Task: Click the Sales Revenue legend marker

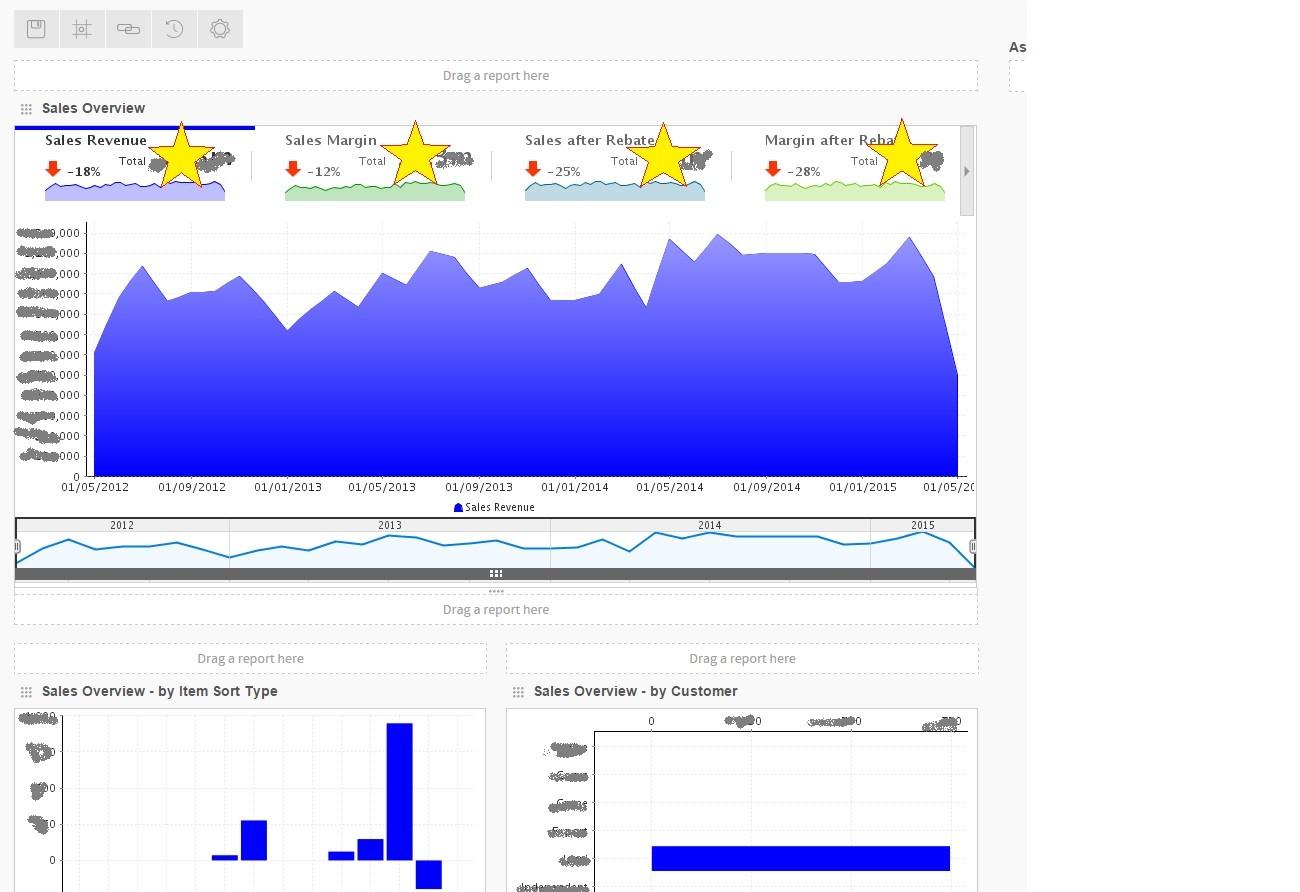Action: coord(458,508)
